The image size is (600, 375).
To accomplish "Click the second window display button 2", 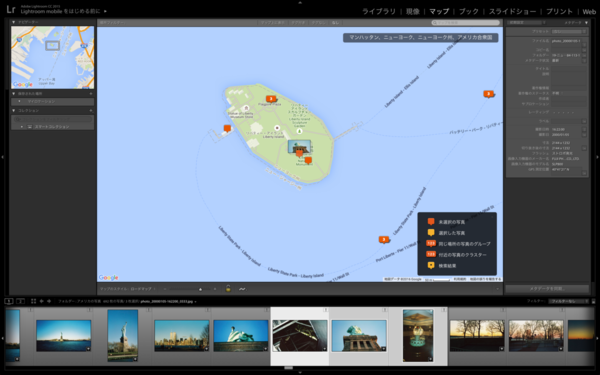I will coord(20,301).
